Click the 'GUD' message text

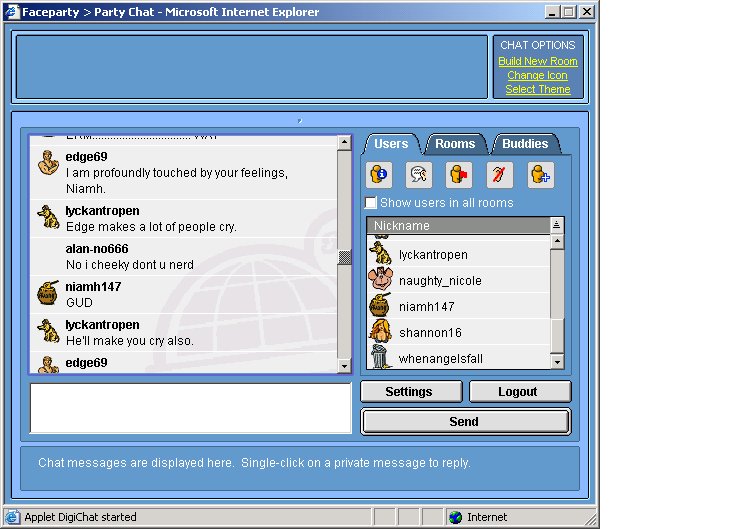79,303
